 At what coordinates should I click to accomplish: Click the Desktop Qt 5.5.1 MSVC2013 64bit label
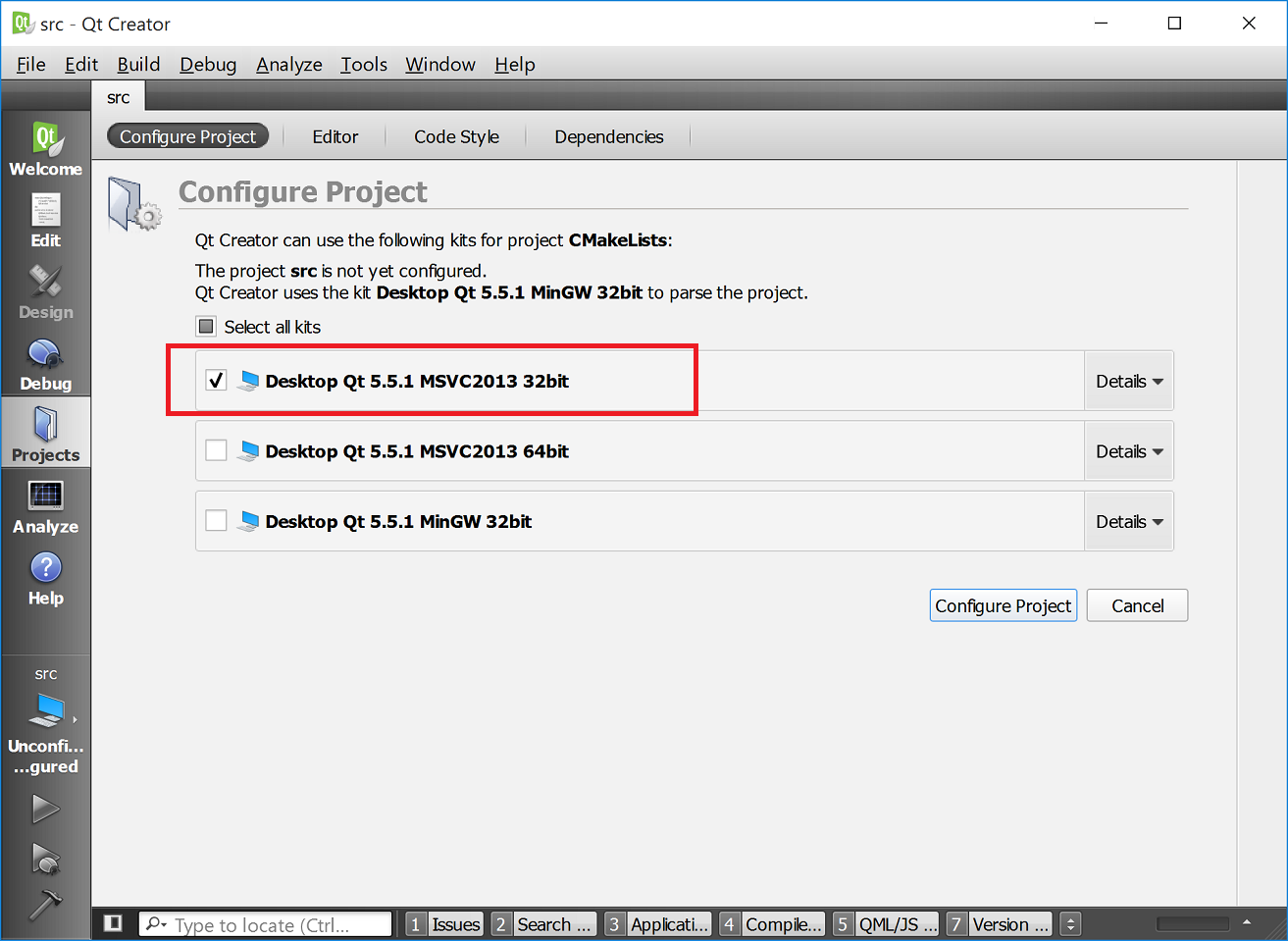tap(417, 451)
